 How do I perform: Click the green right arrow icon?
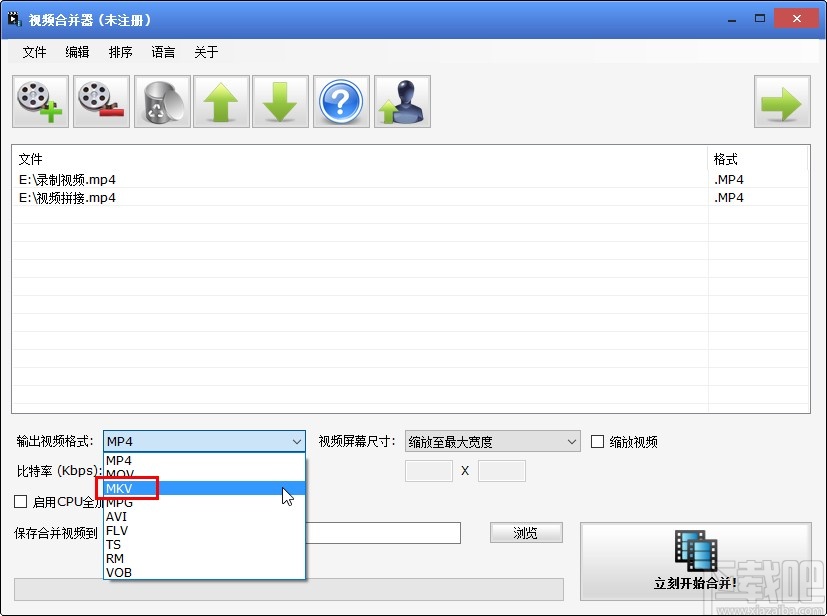click(782, 101)
